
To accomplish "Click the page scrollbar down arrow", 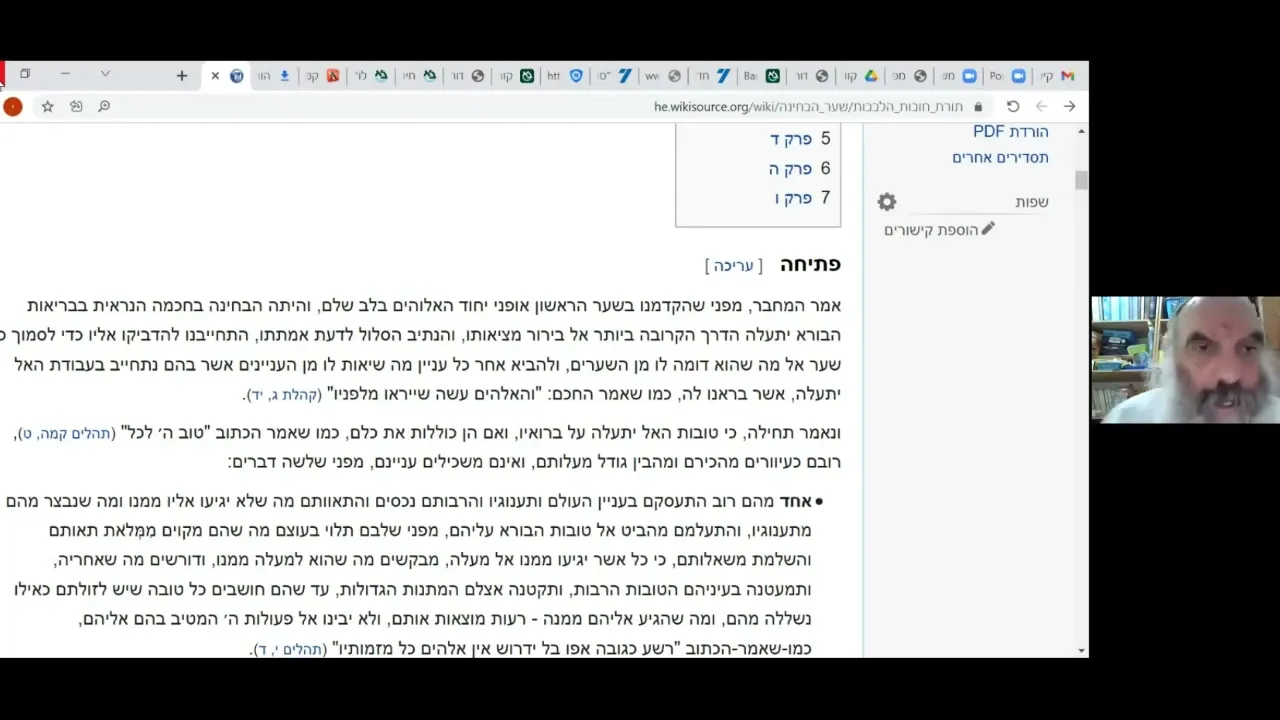I will click(1081, 650).
